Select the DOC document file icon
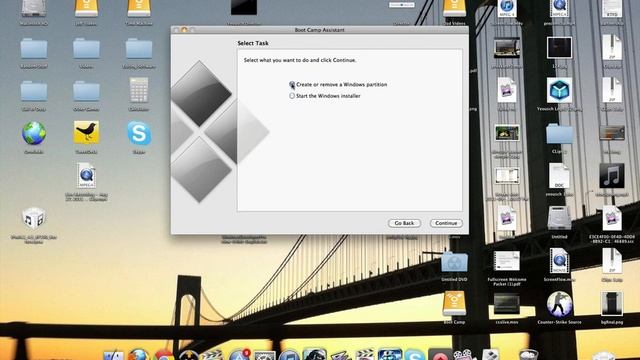640x360 pixels. tap(559, 176)
